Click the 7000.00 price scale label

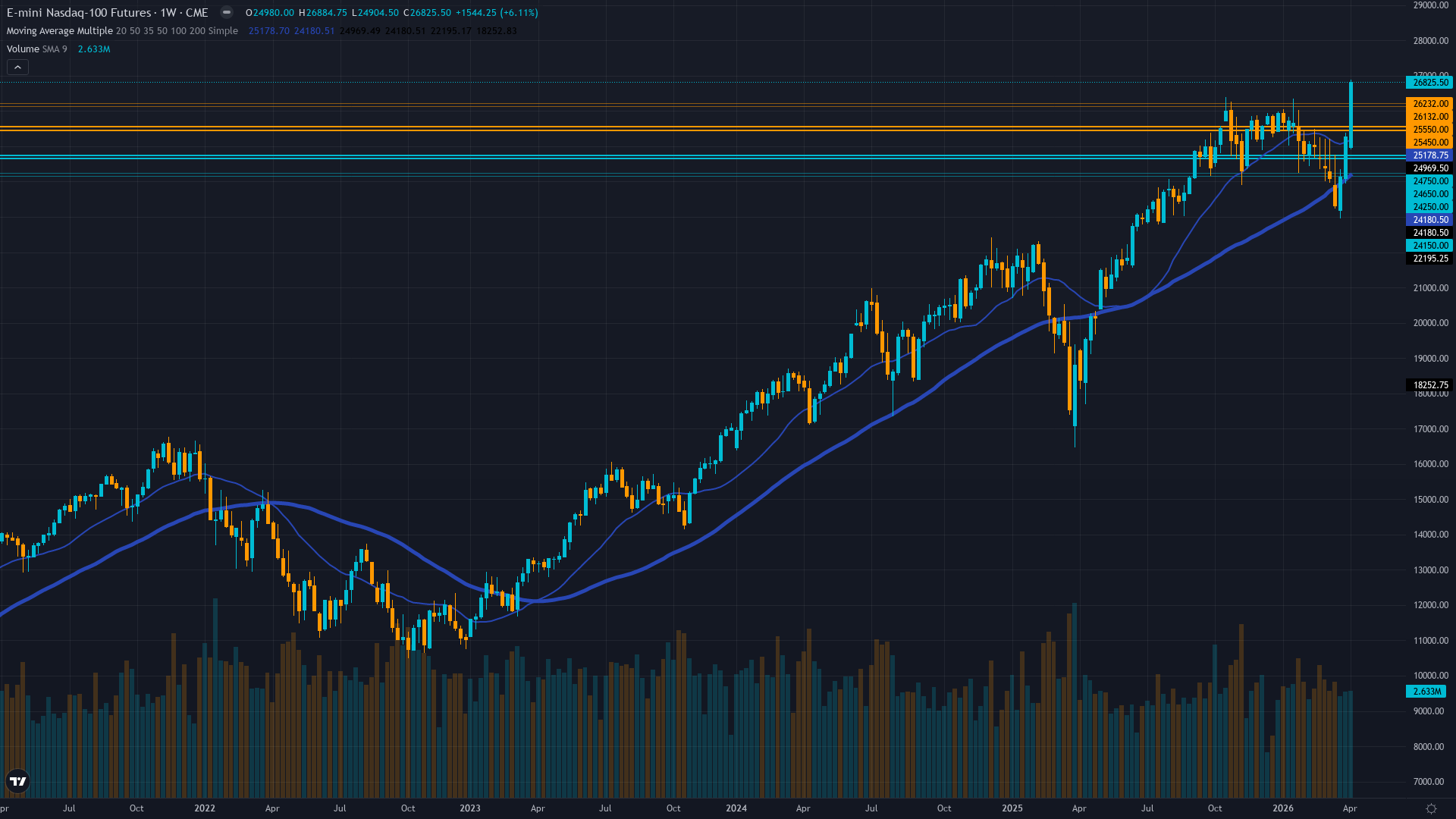click(1429, 782)
